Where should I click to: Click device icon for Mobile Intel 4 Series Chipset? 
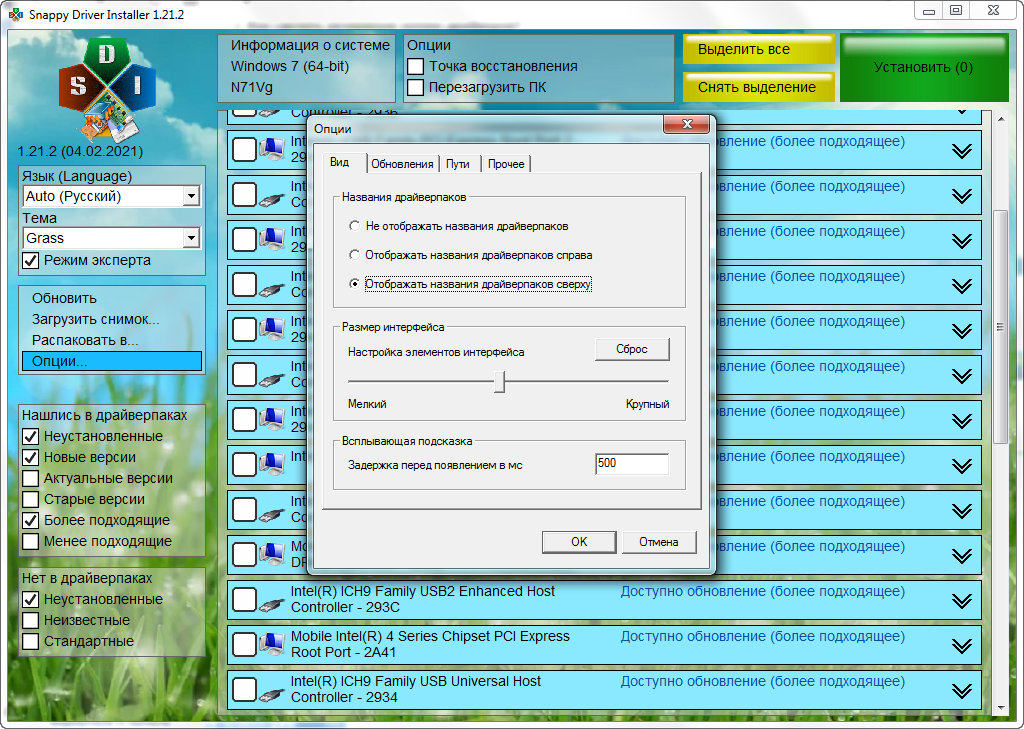(x=271, y=646)
